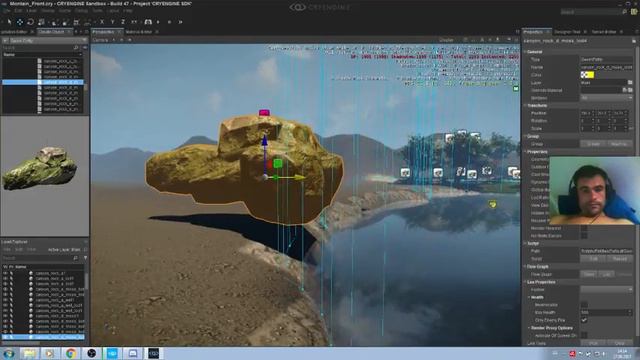The image size is (640, 360).
Task: Click the Script Reload button
Action: point(620,259)
